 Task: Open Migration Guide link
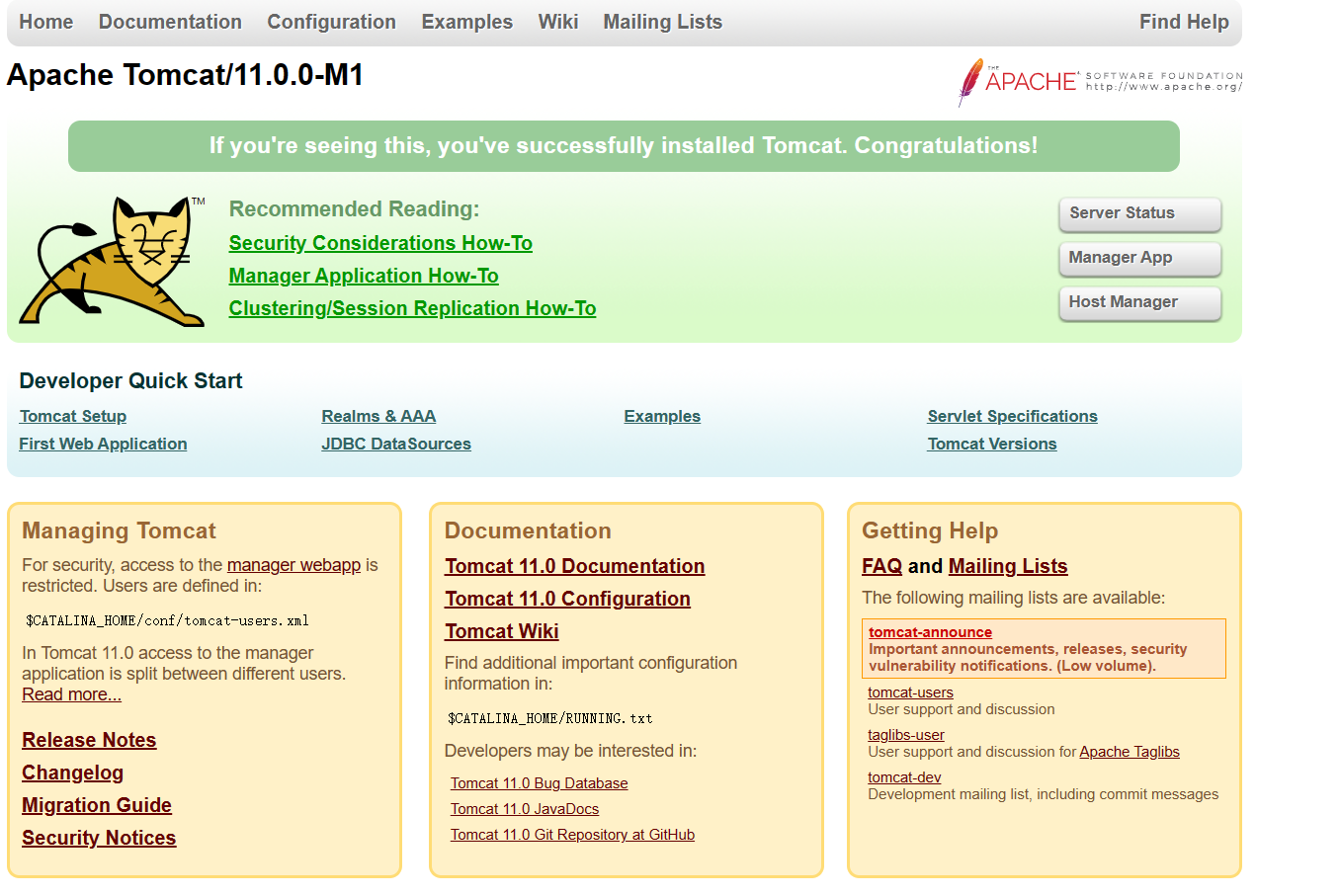tap(97, 805)
